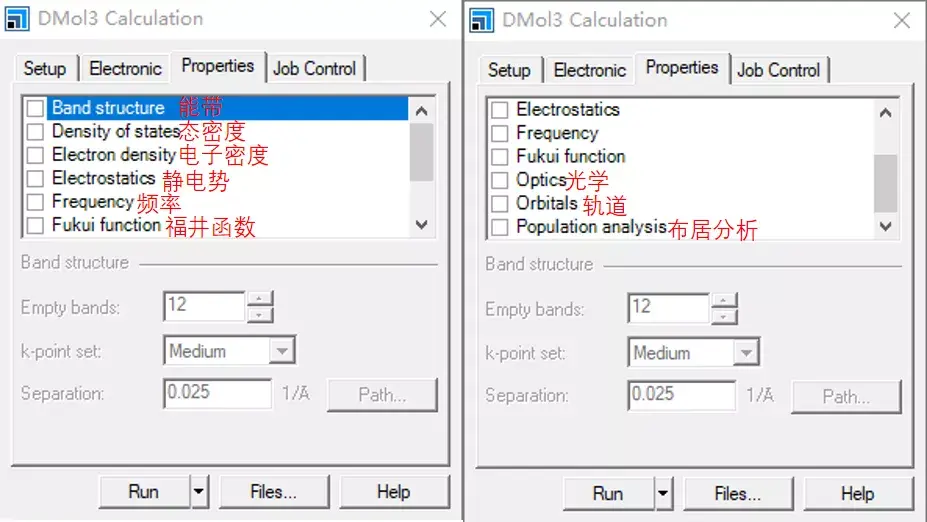Switch to the Setup tab in left dialog
The width and height of the screenshot is (927, 522).
[x=45, y=69]
